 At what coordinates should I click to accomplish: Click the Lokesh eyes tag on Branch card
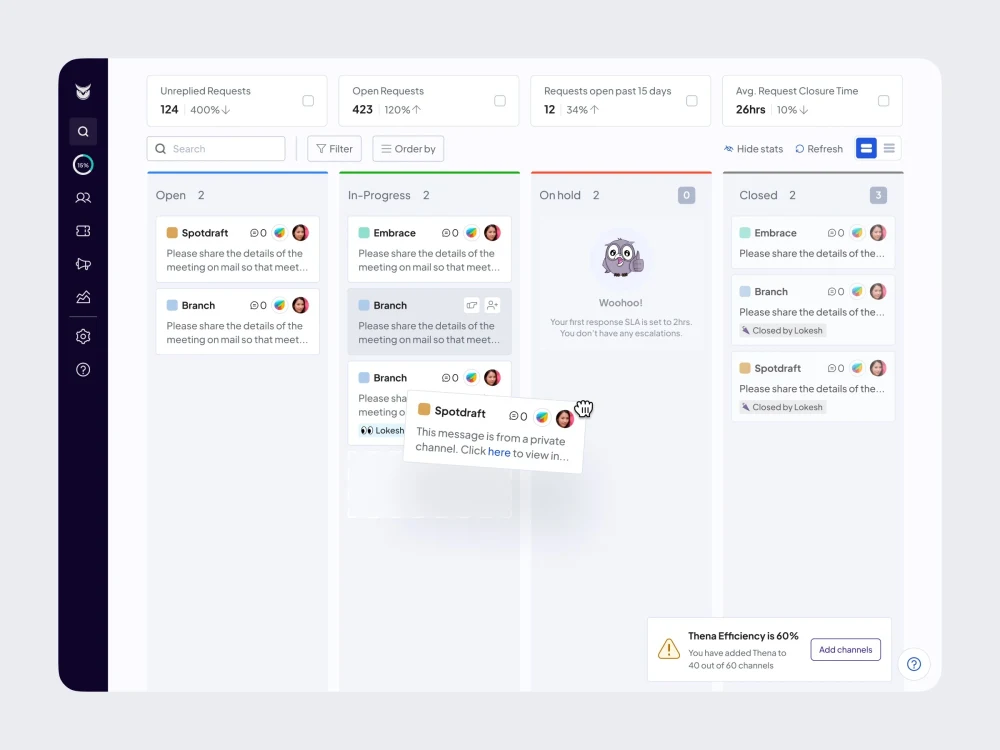[x=382, y=430]
